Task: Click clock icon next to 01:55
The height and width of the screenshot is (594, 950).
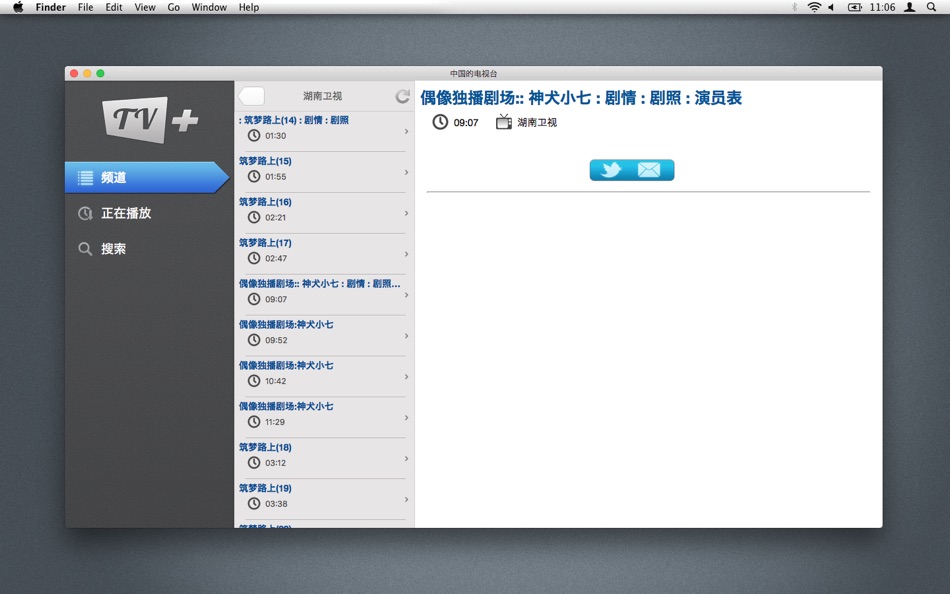Action: tap(254, 176)
